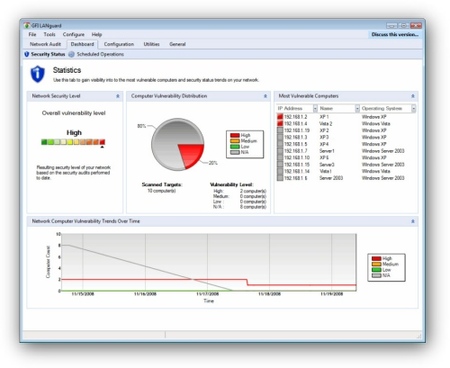Collapse the Most Vulnerable Computers panel
The image size is (450, 368).
413,96
